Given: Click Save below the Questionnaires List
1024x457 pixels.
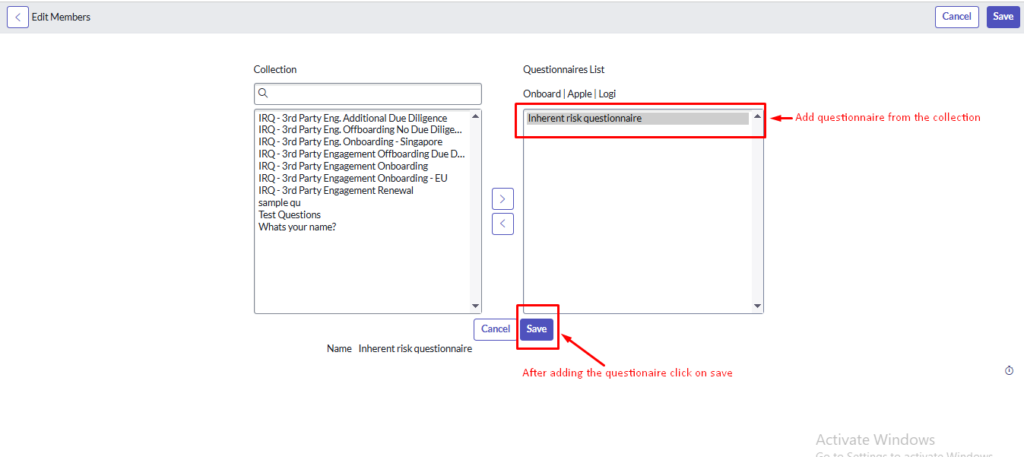Looking at the screenshot, I should coord(537,329).
